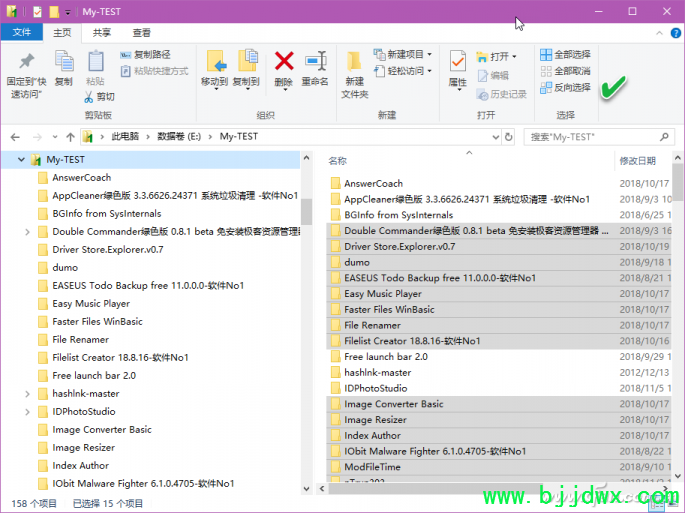Open the Properties (属性) icon
Screen dimensions: 685x513
point(457,62)
